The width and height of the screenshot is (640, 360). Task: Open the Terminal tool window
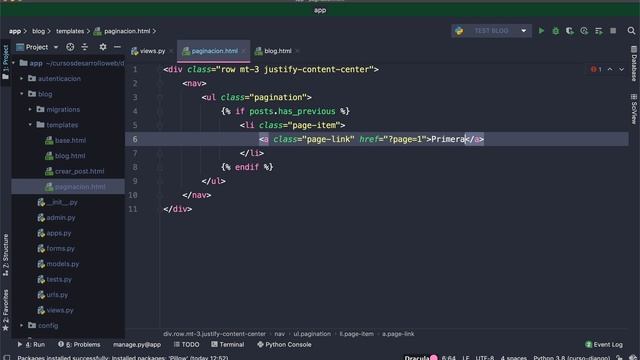pos(227,344)
